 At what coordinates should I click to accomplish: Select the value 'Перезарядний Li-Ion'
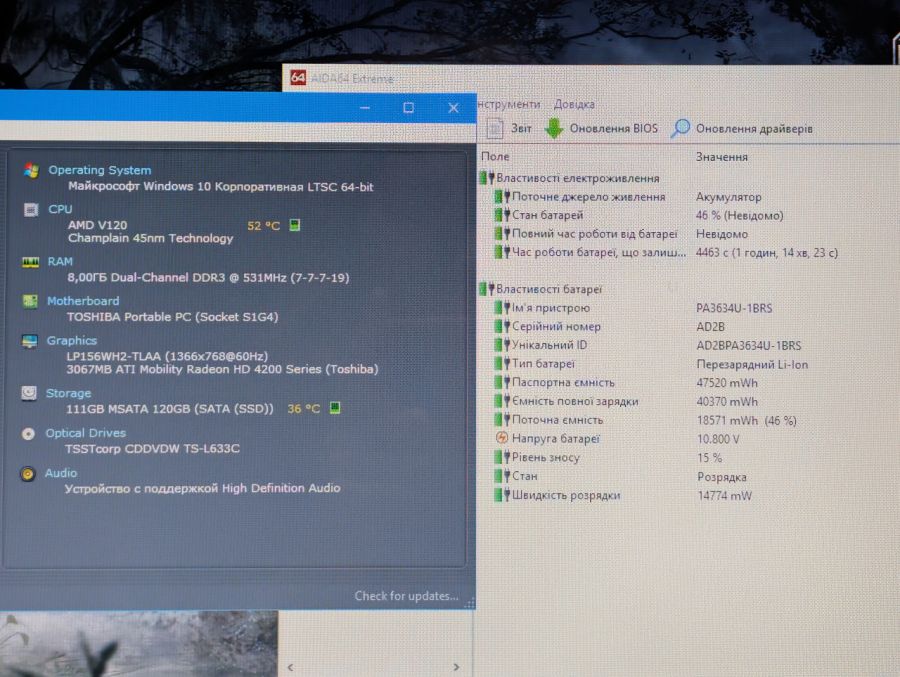coord(752,364)
